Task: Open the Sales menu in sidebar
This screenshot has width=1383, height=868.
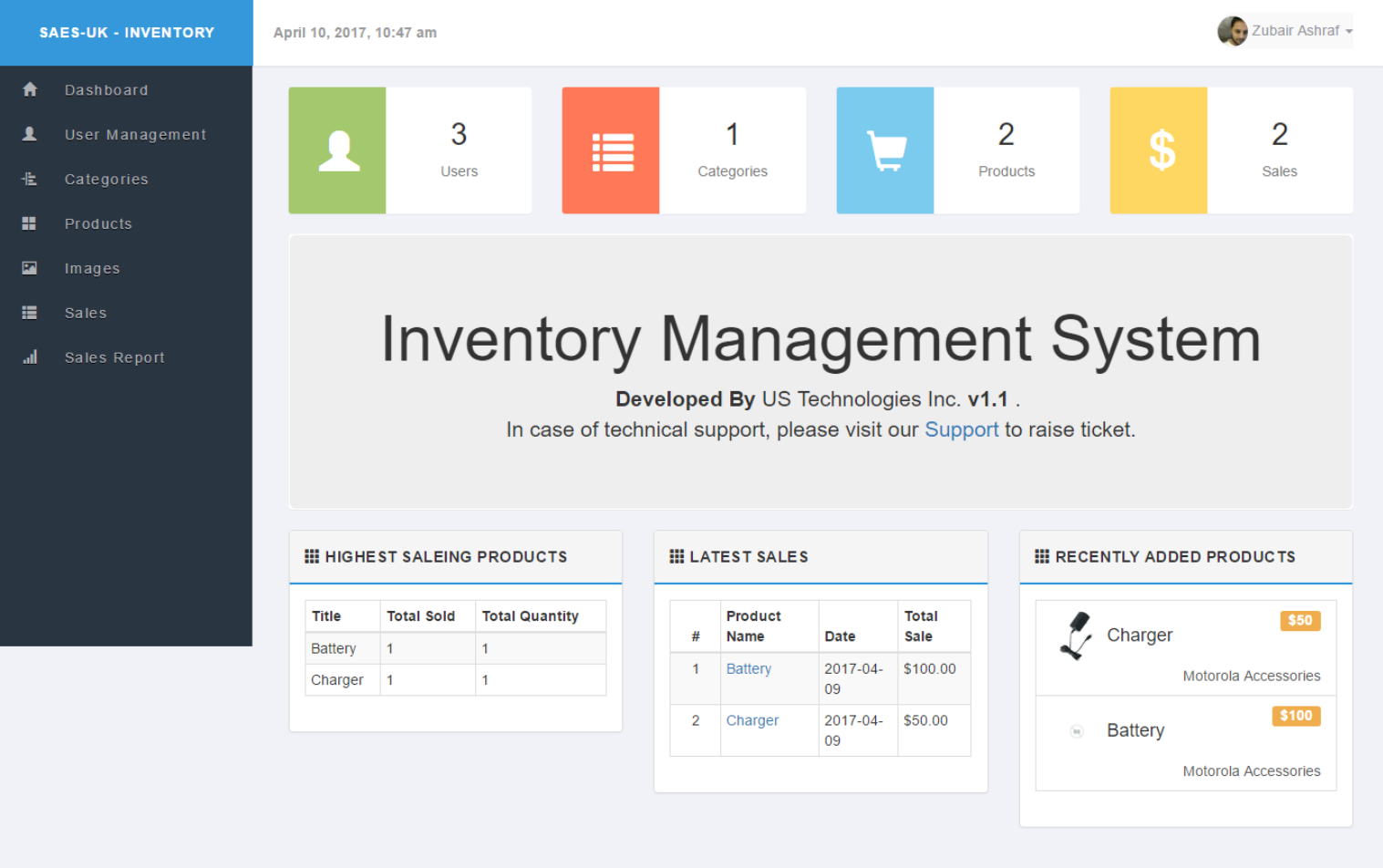Action: click(x=86, y=313)
